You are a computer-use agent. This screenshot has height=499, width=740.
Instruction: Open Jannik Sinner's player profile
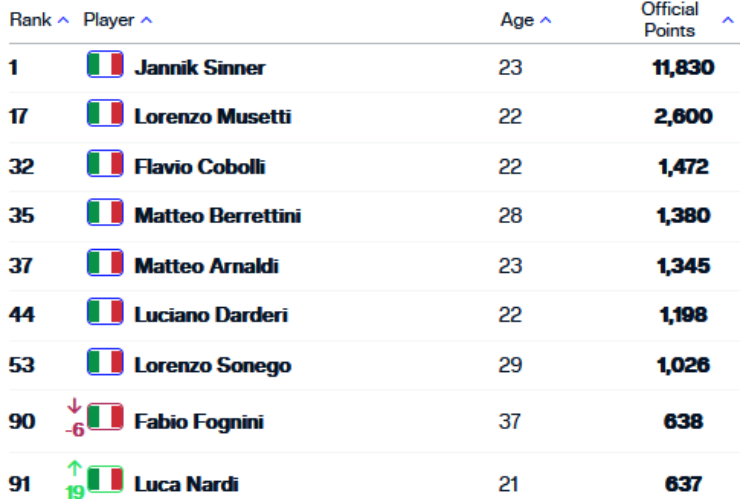[x=200, y=68]
